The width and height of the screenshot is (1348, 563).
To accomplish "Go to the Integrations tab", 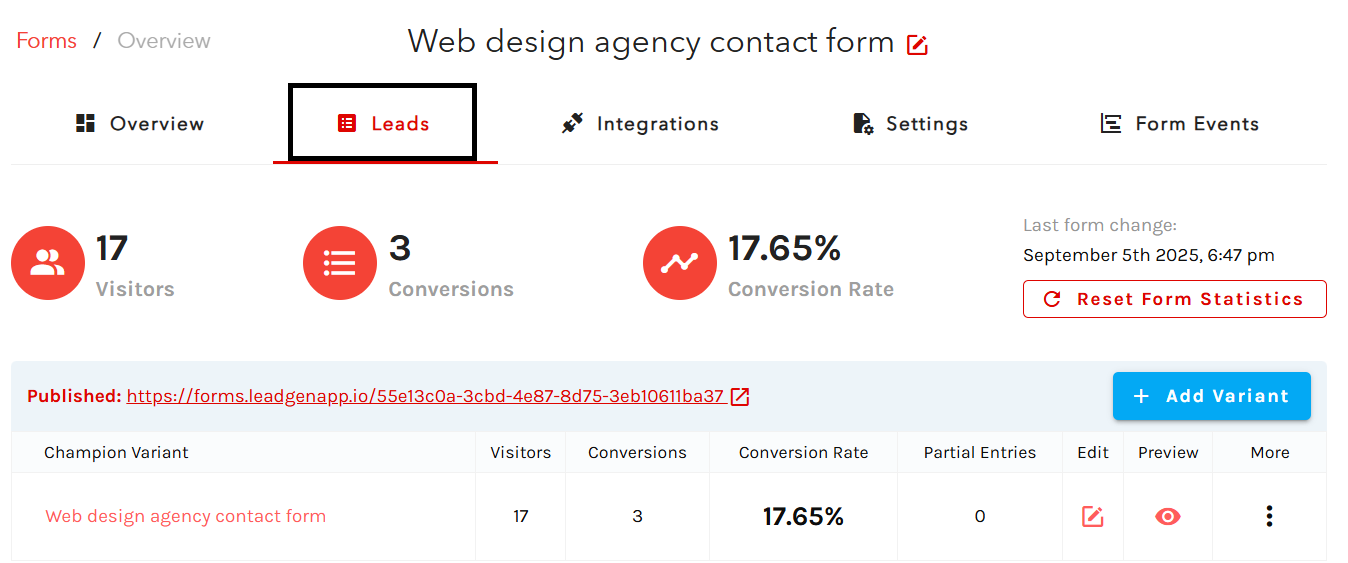I will (x=640, y=124).
